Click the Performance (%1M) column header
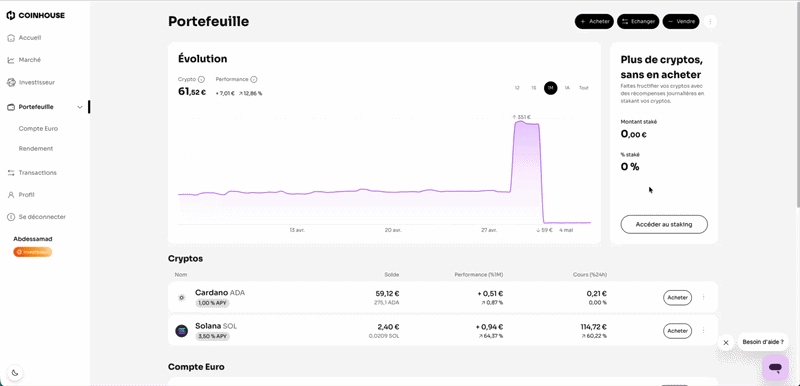Viewport: 800px width, 386px height. coord(479,275)
